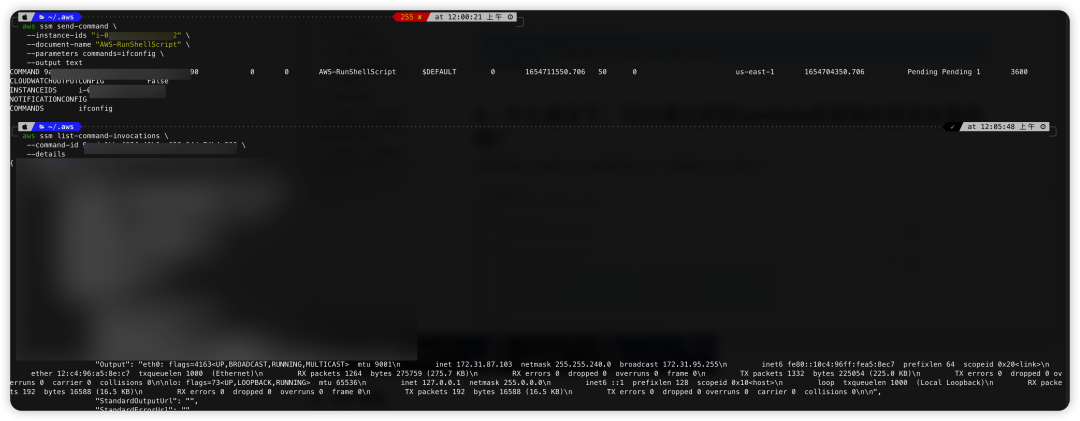Click the red 255 x exit status badge

click(411, 17)
